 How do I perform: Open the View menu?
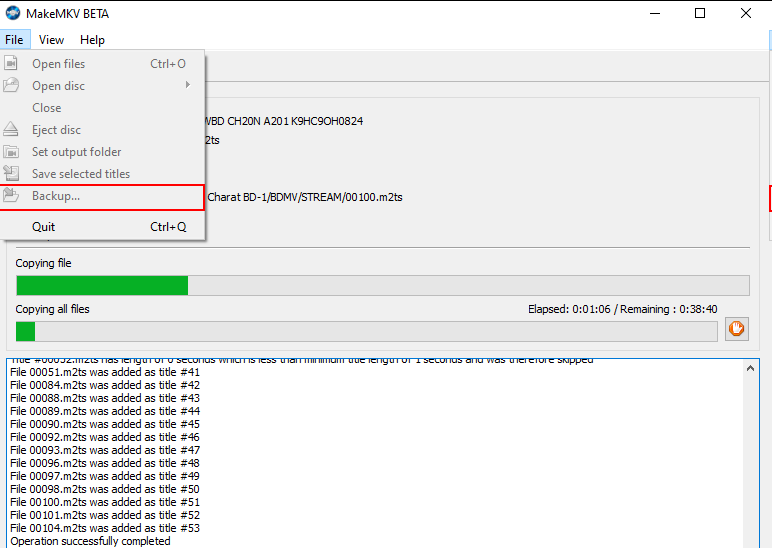pyautogui.click(x=51, y=40)
